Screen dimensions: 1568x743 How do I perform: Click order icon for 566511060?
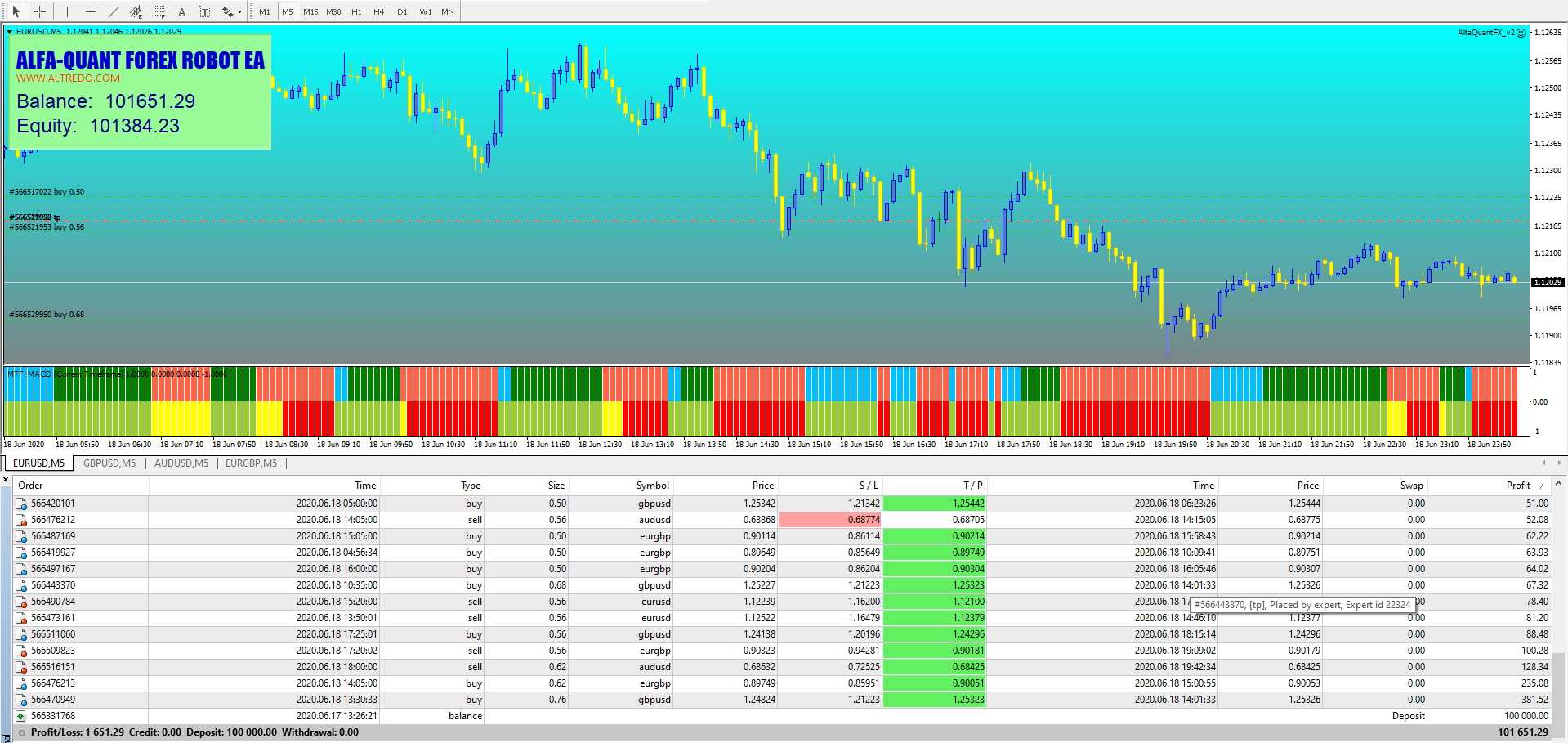click(21, 634)
